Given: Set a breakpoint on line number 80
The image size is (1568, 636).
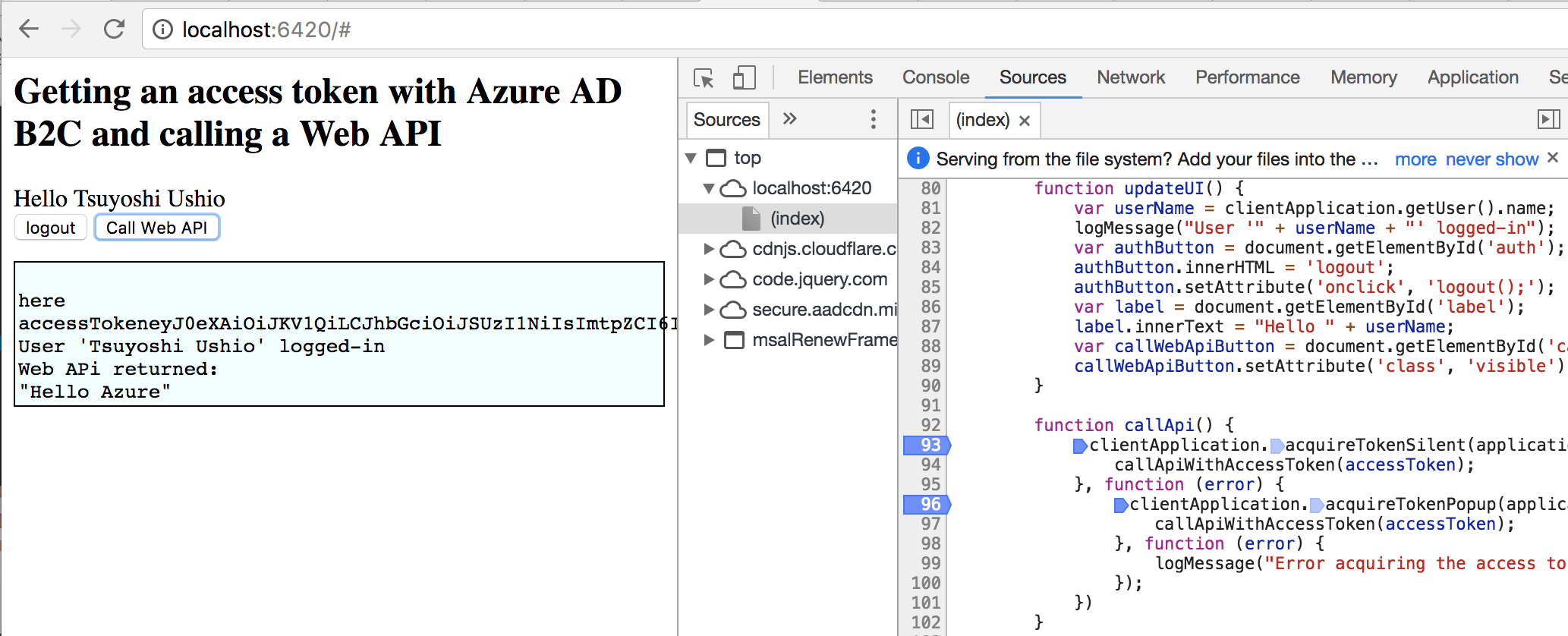Looking at the screenshot, I should point(930,188).
